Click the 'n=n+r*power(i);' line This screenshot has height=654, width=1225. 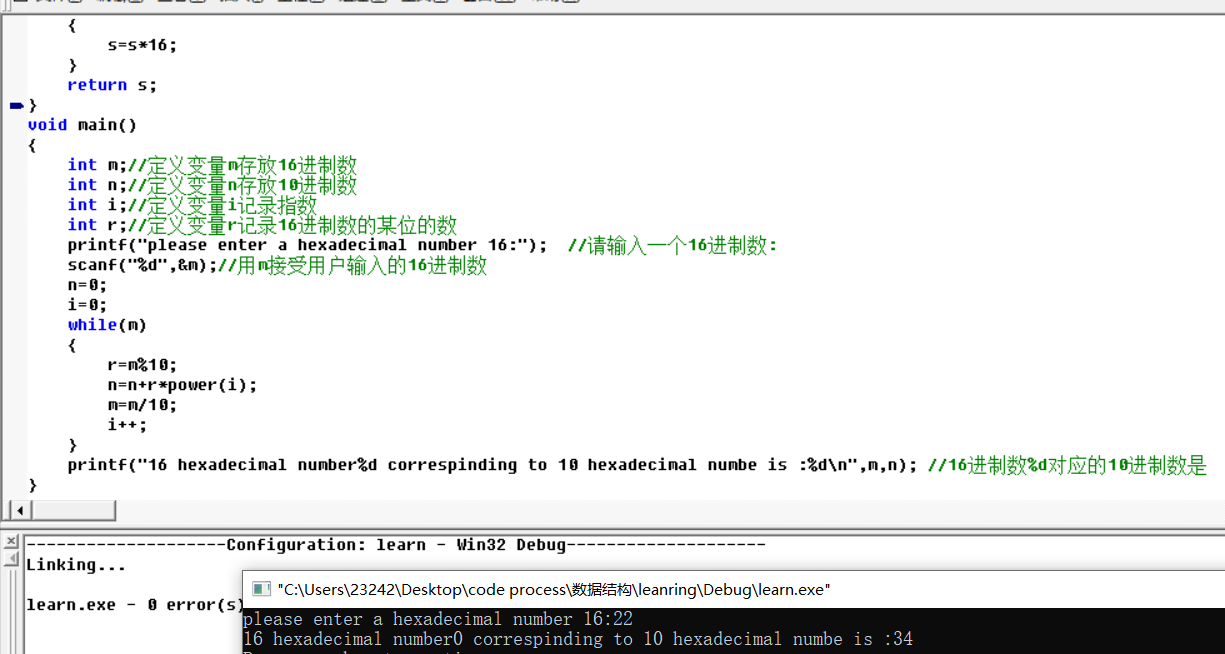[182, 385]
